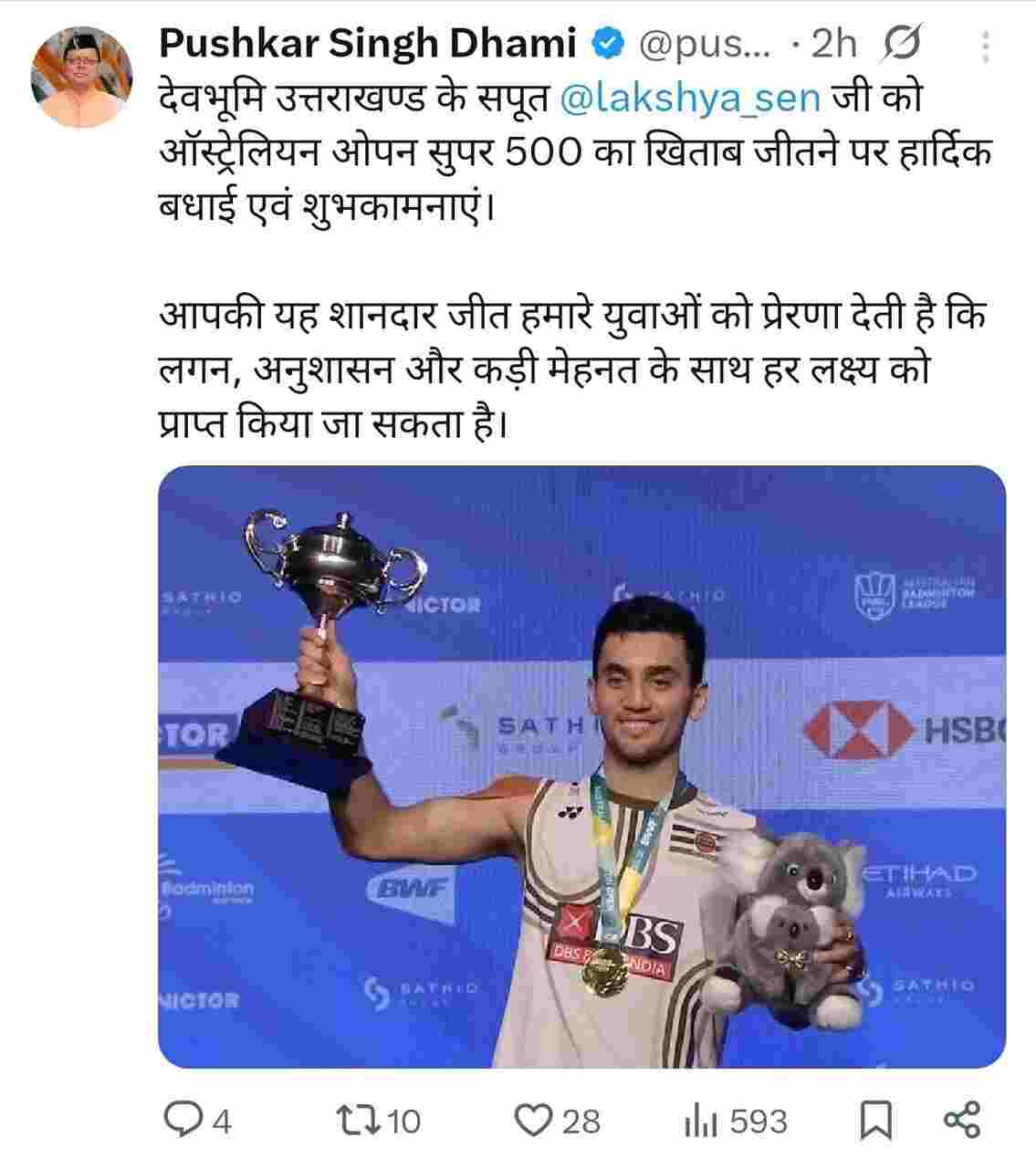Toggle the like heart icon

[x=534, y=1120]
